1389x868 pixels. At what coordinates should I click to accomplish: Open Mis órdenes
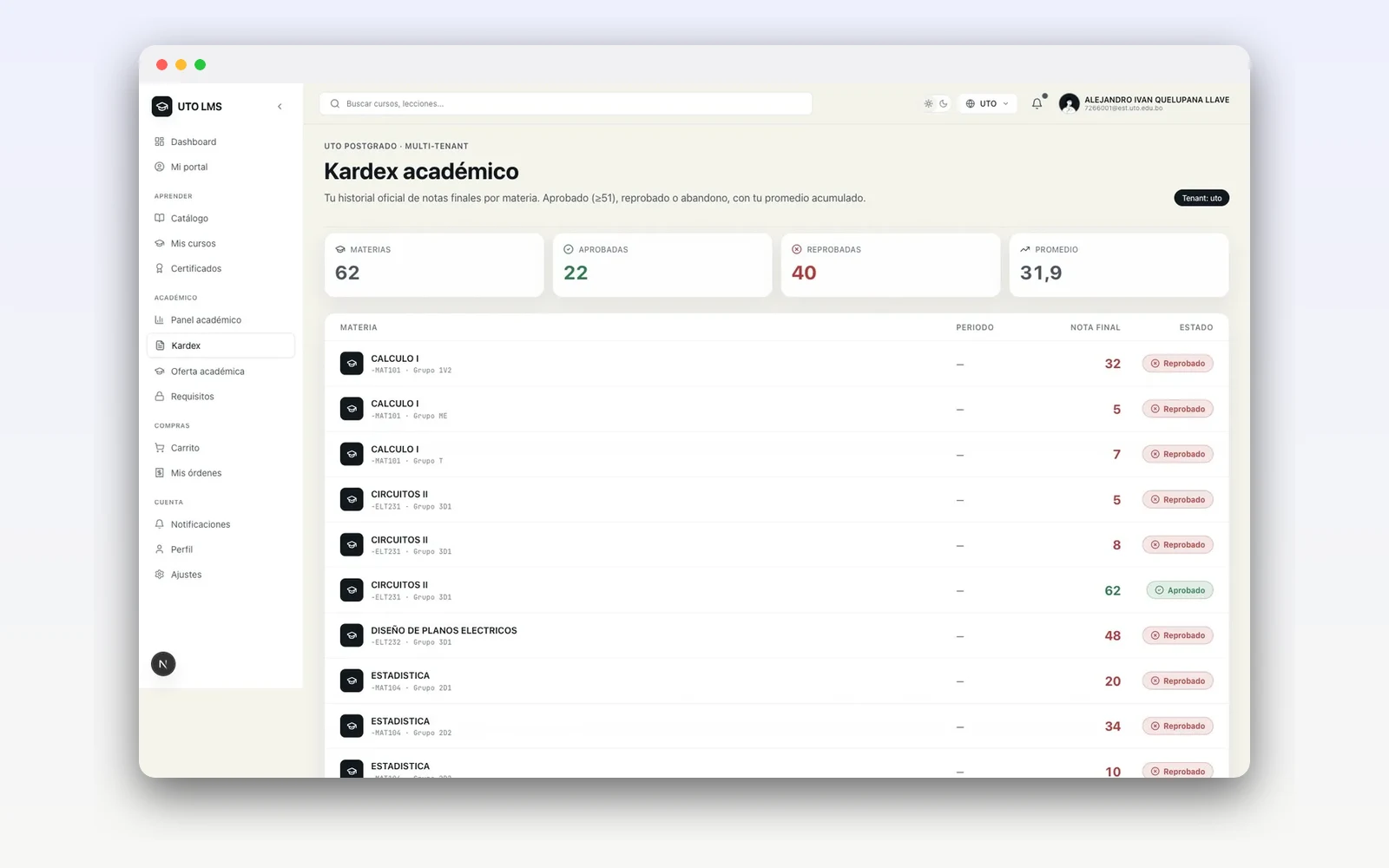coord(221,473)
